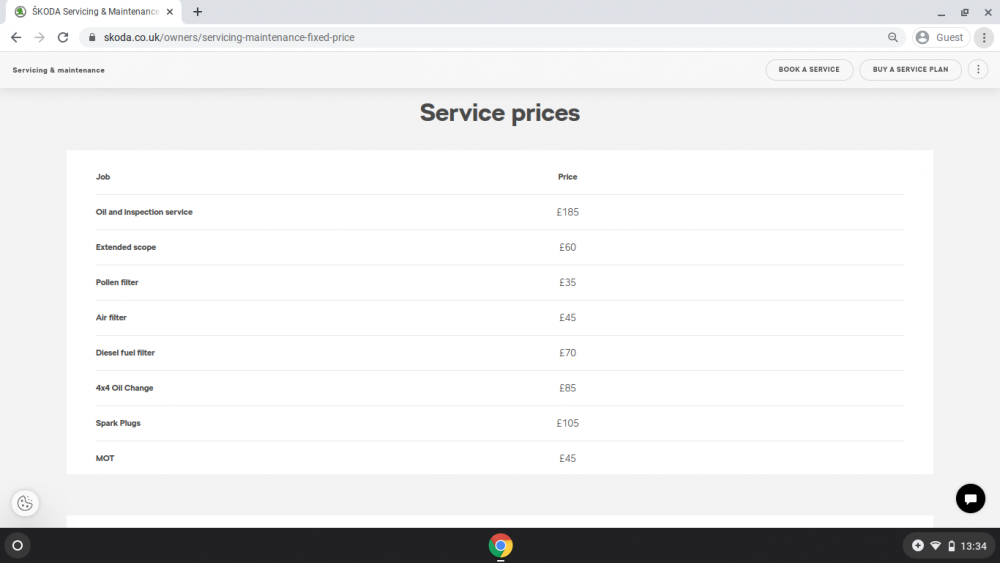Open the system tray clock showing 13:34
1000x563 pixels.
973,546
